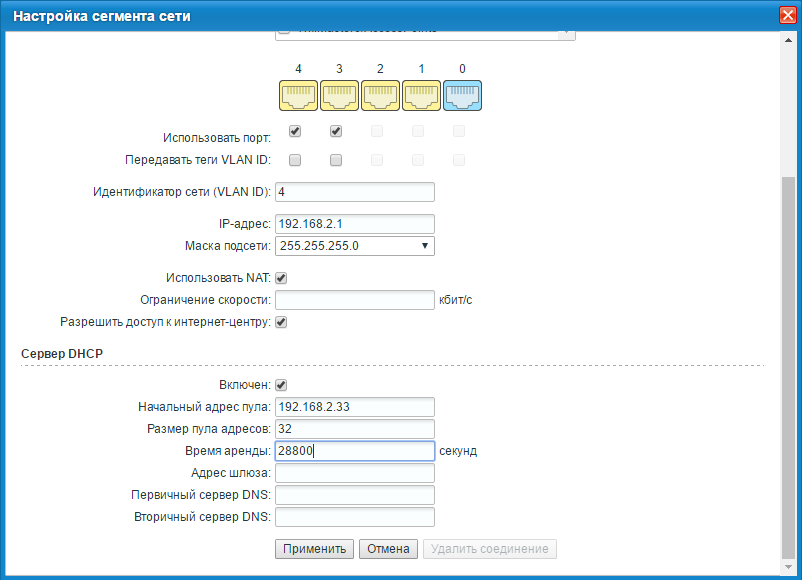The image size is (802, 580).
Task: Close the network segment settings dialog
Action: click(x=787, y=16)
